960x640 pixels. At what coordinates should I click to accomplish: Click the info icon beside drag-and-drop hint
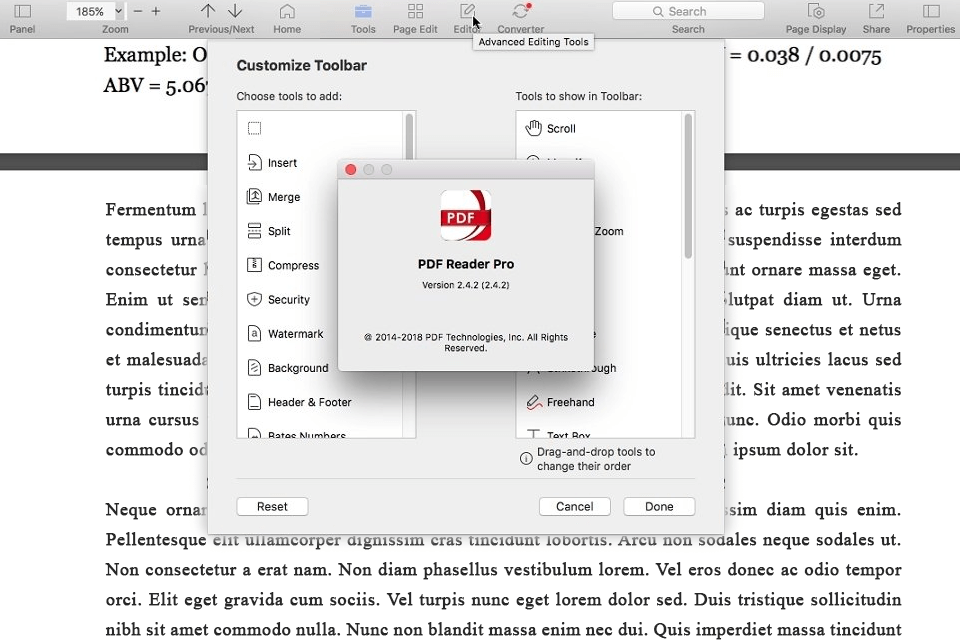click(x=526, y=459)
